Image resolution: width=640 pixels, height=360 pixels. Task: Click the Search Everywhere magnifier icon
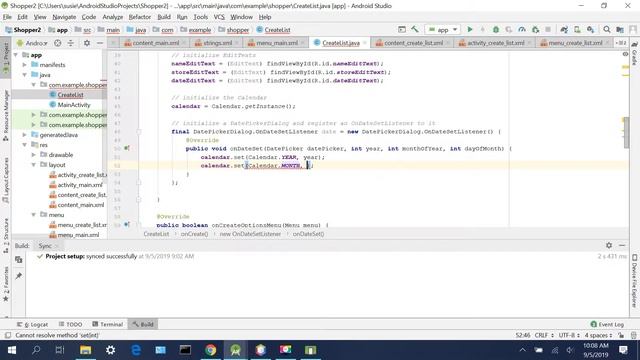point(607,29)
